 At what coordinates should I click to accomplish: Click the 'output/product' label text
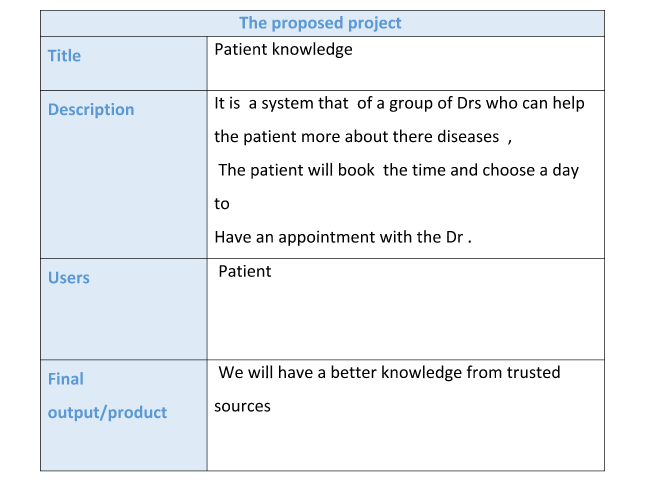(x=107, y=412)
